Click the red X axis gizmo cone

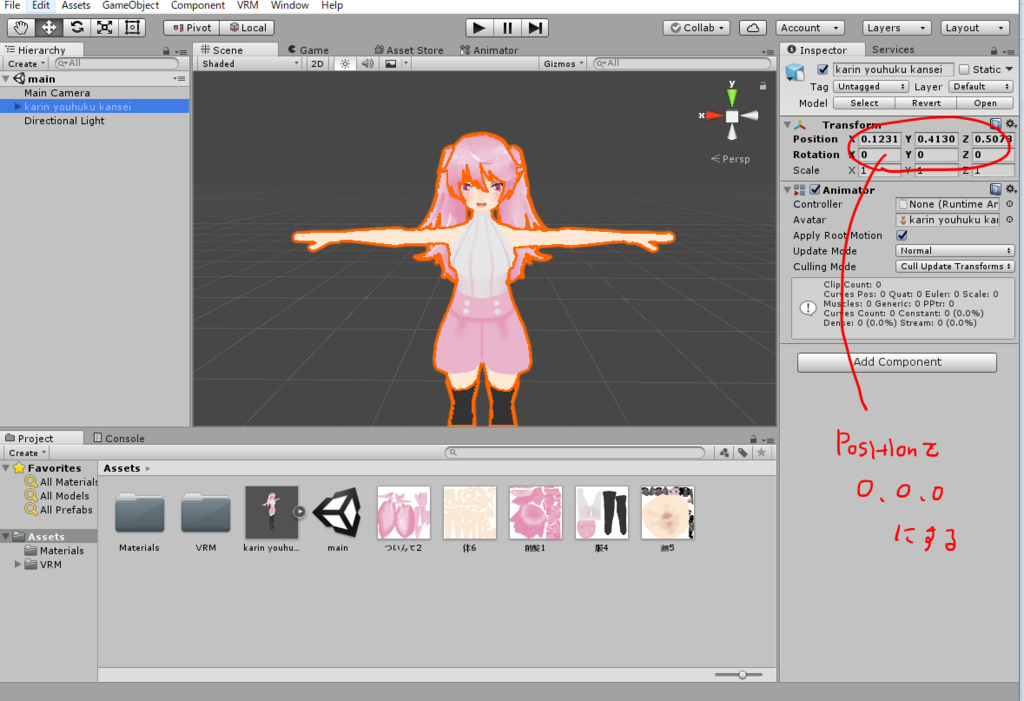tap(714, 116)
